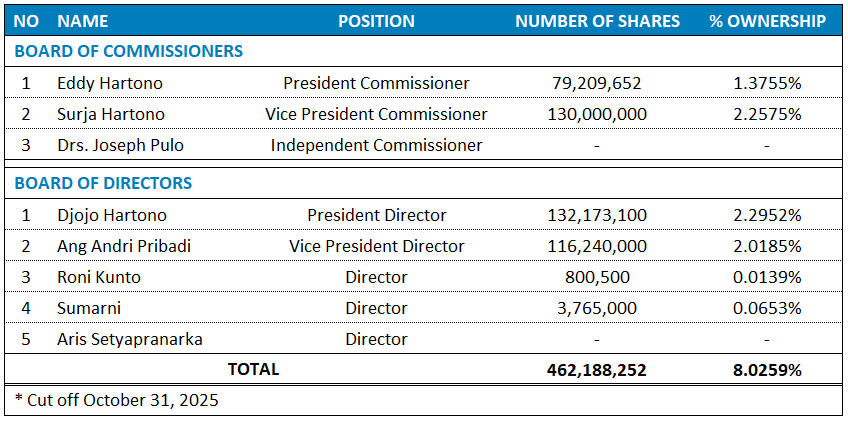Click the Cut off October 31, 2025 note

click(x=117, y=400)
